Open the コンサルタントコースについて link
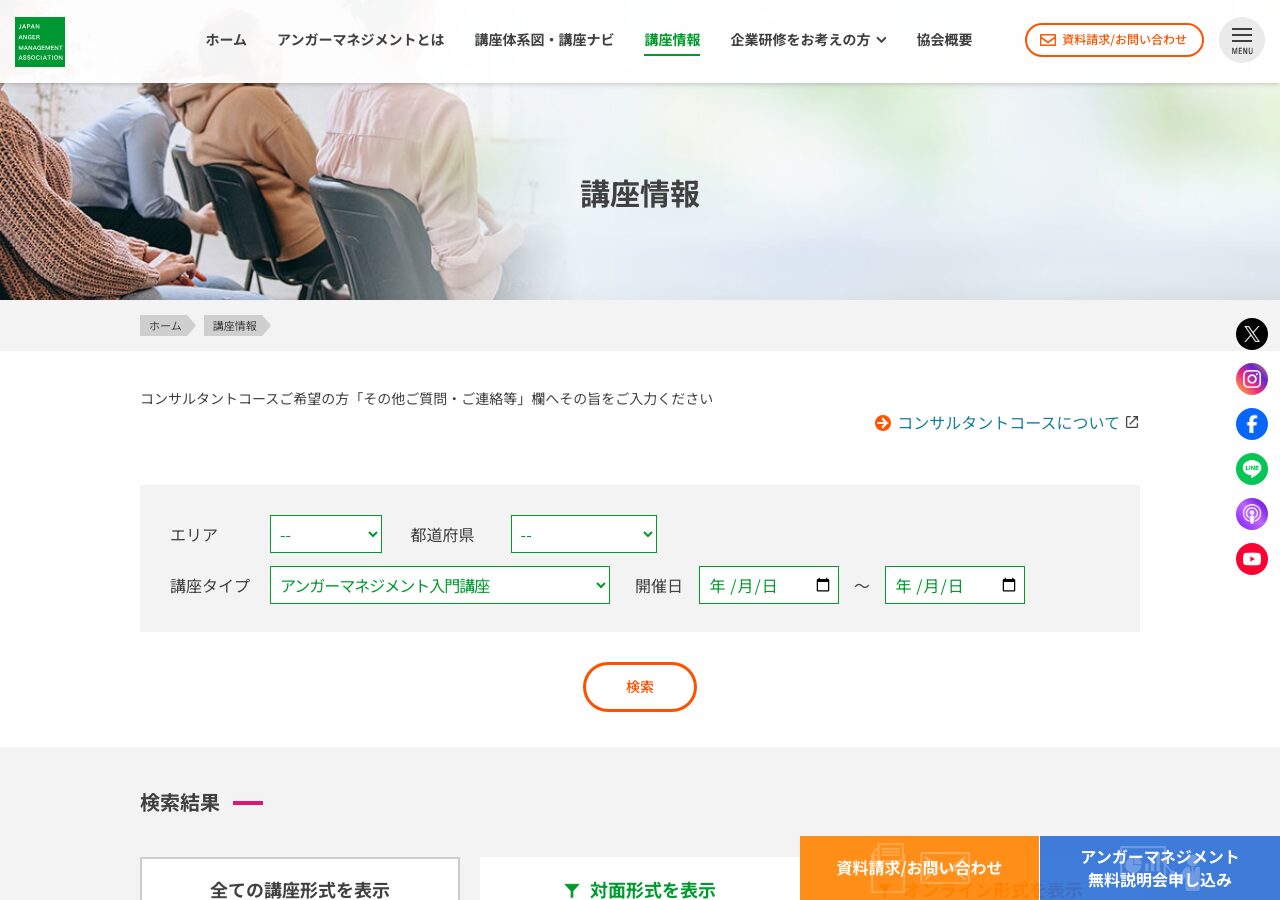 tap(1008, 423)
